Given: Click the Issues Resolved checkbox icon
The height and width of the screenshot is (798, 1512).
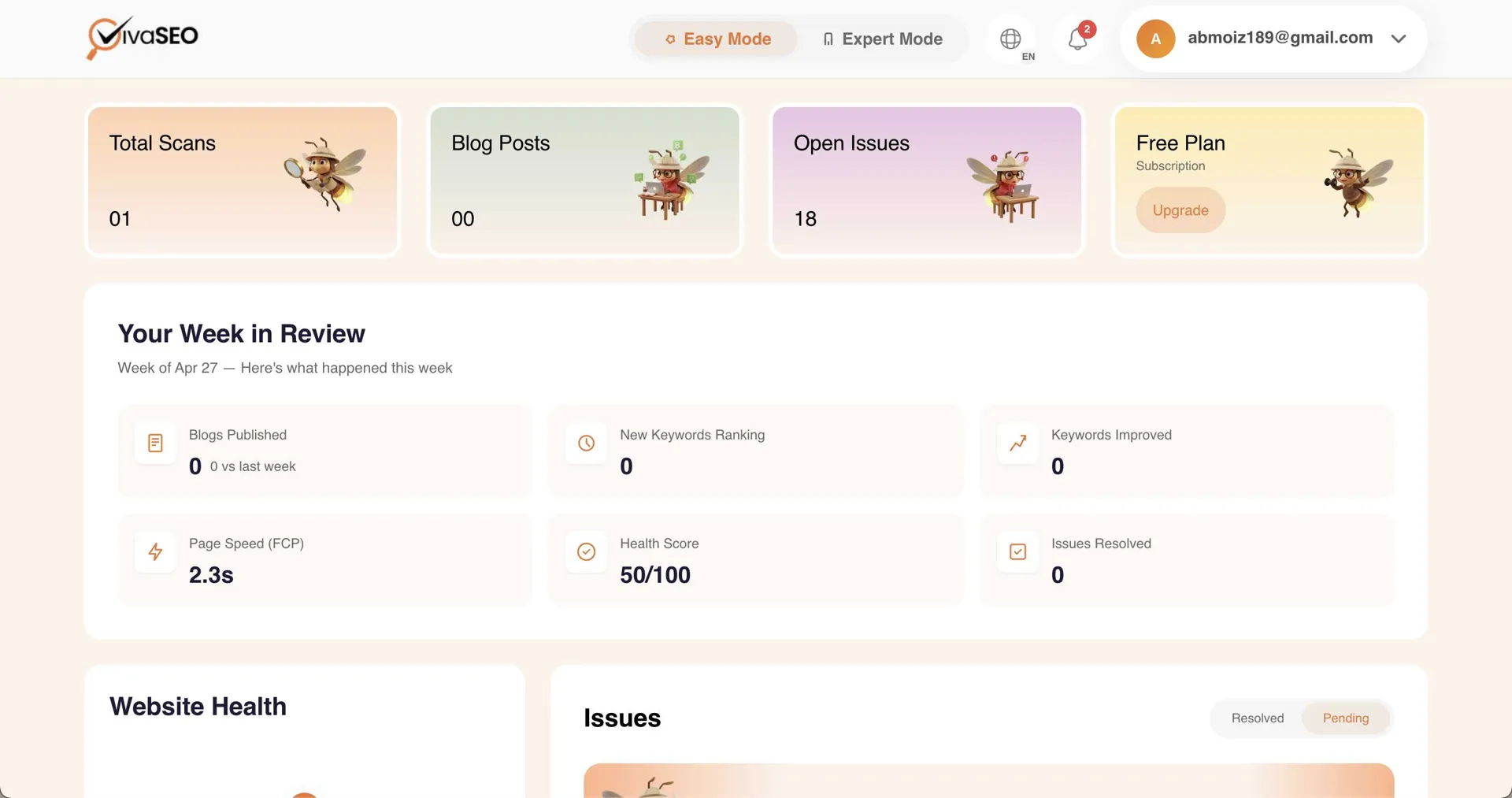Looking at the screenshot, I should coord(1017,552).
